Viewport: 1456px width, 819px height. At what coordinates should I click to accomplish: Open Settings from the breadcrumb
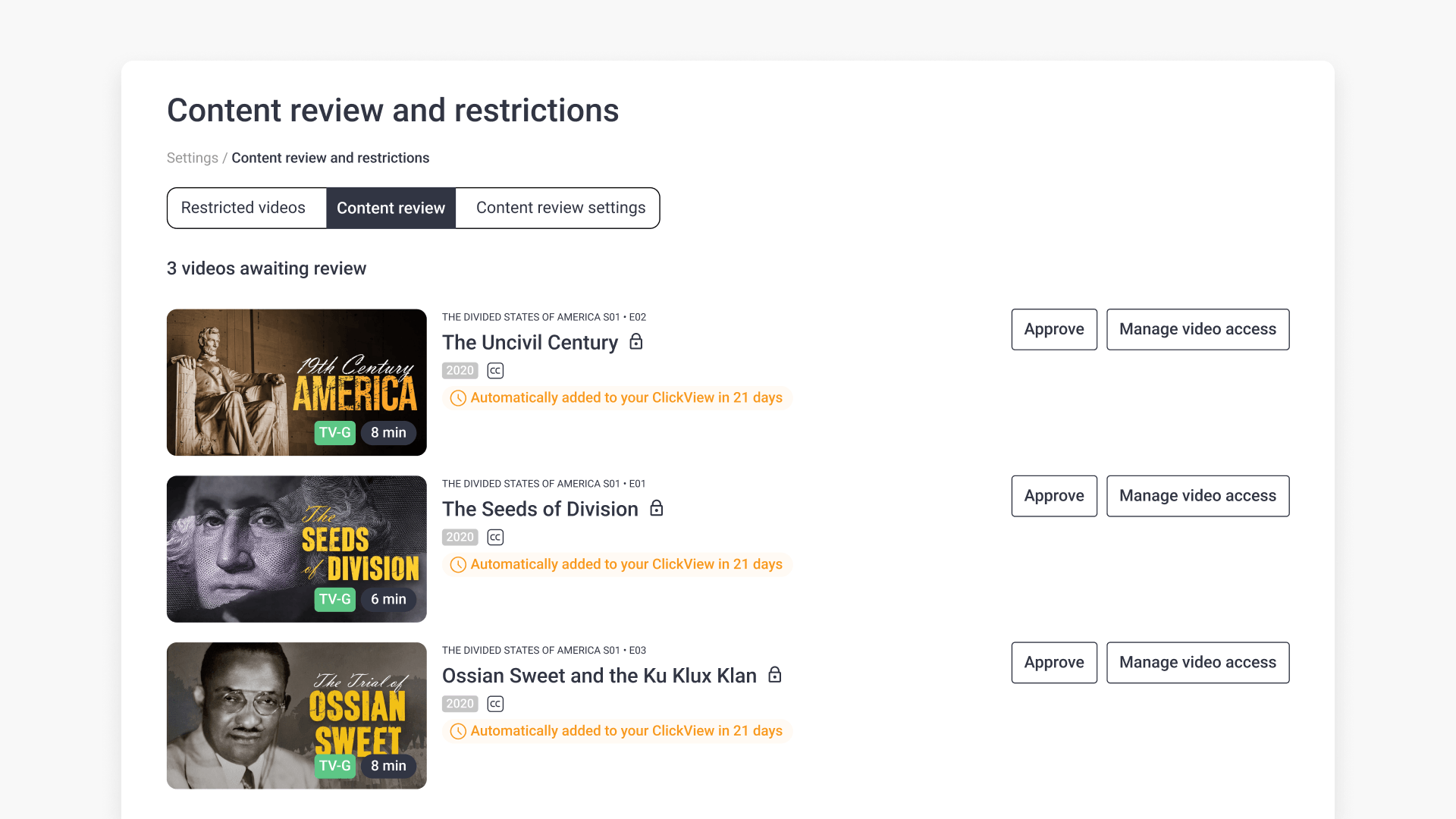click(x=192, y=158)
